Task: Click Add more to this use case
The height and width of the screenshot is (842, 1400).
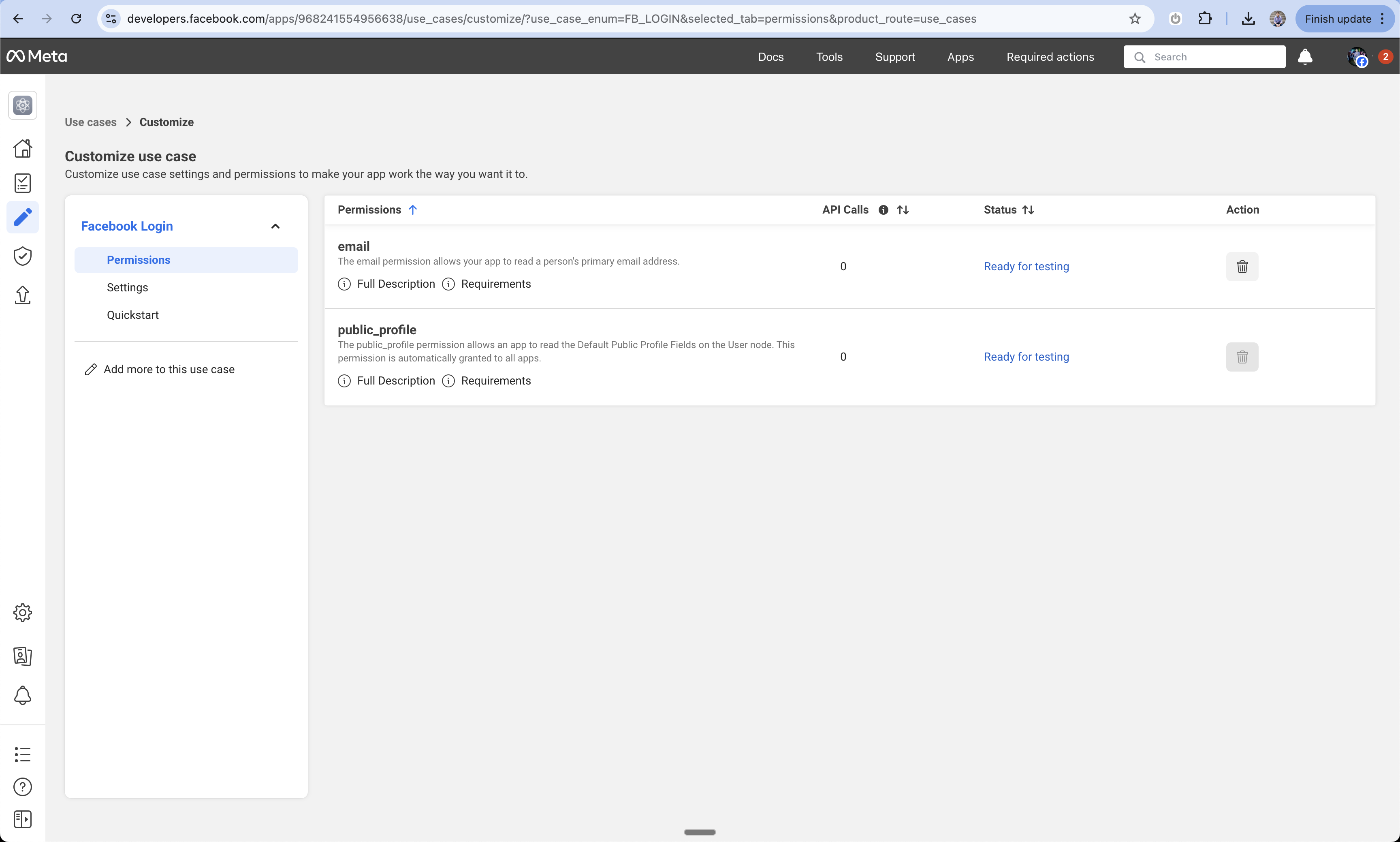Action: [x=159, y=370]
